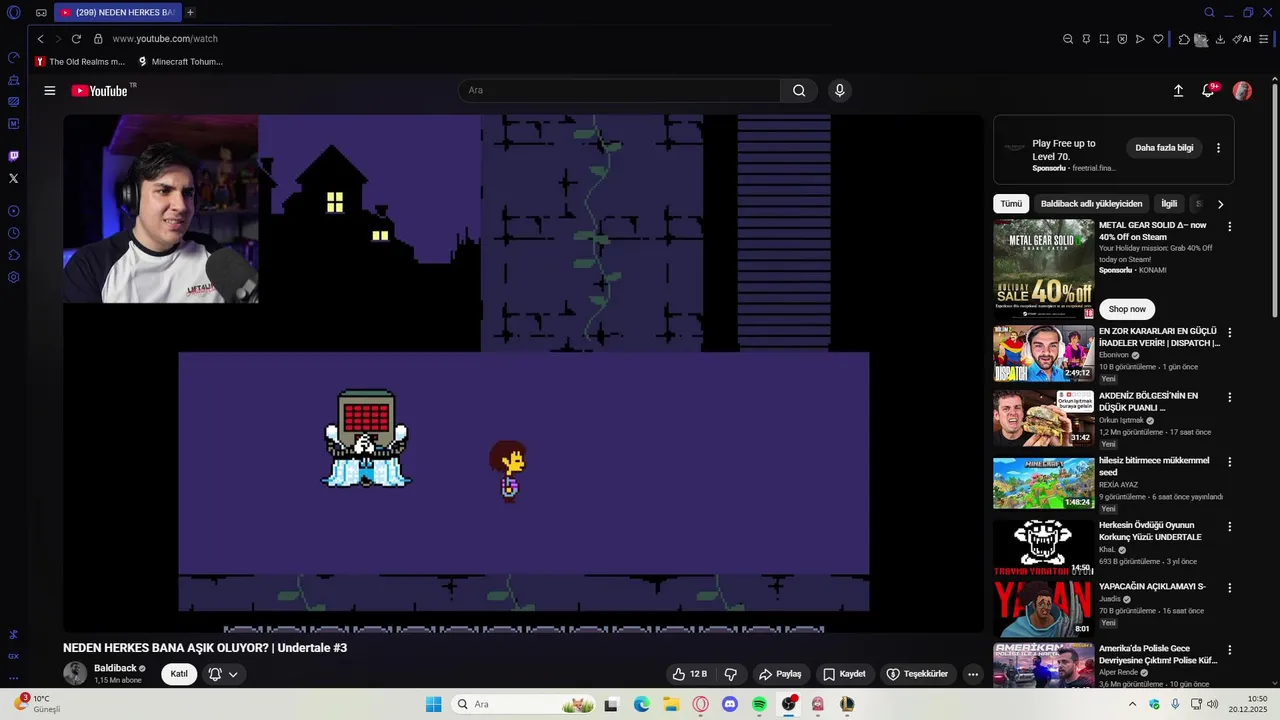
Task: Click the YouTube search input field
Action: pos(620,91)
